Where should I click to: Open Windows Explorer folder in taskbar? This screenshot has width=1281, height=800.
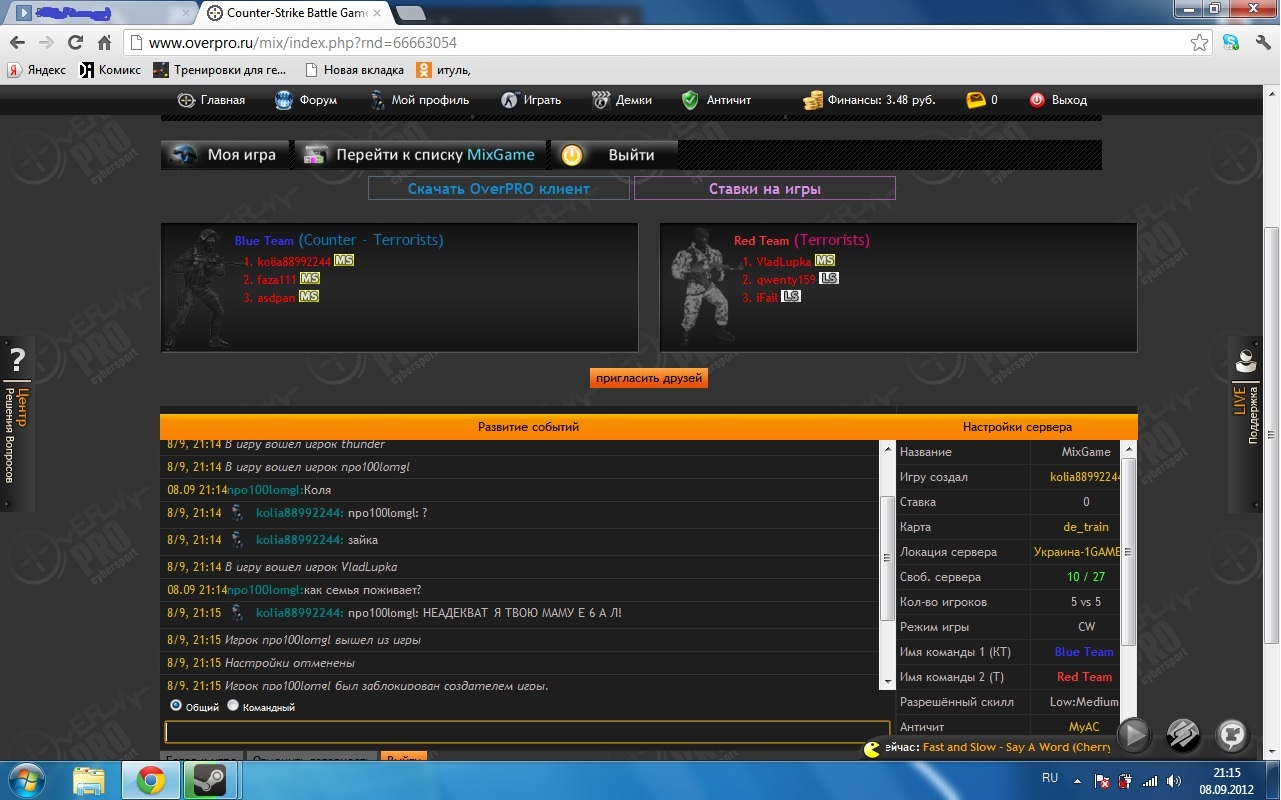point(89,780)
